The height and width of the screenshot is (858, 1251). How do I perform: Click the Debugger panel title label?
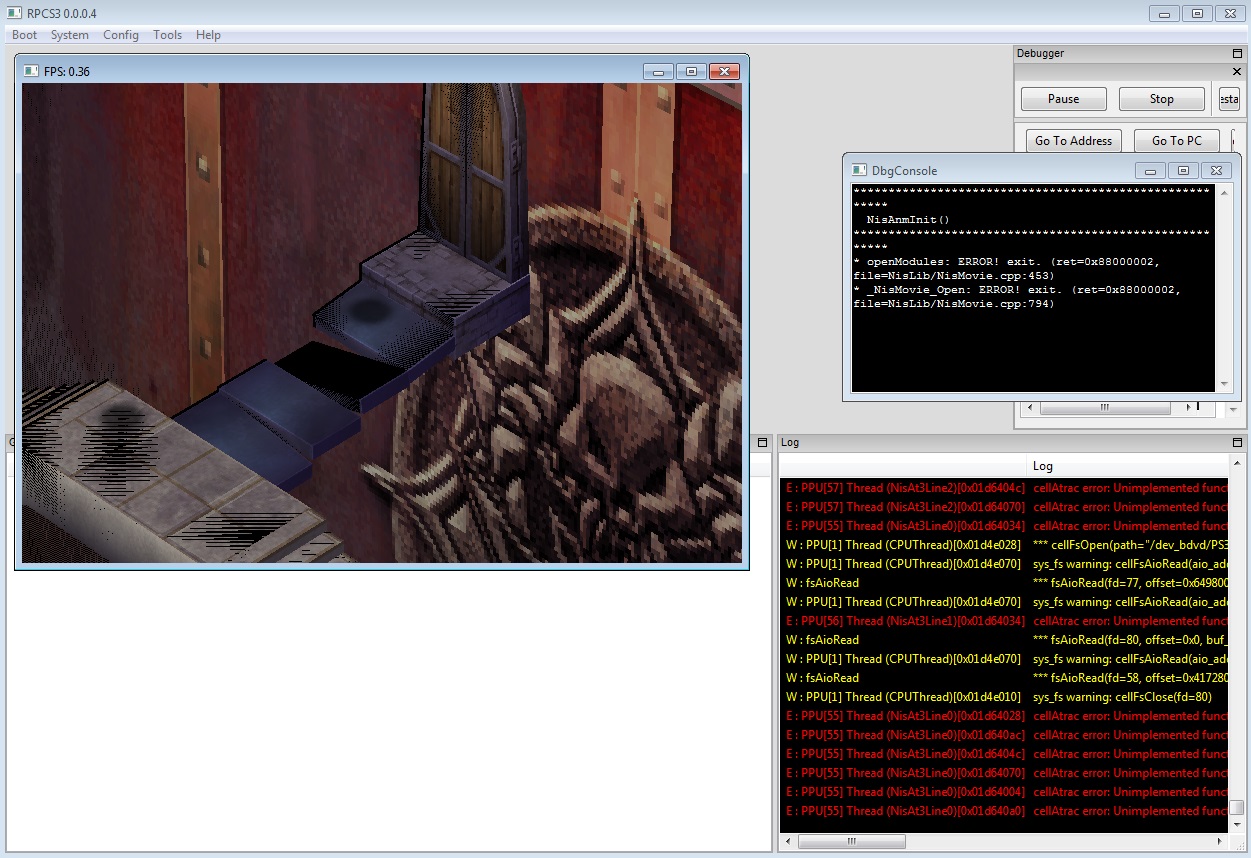click(x=1040, y=53)
